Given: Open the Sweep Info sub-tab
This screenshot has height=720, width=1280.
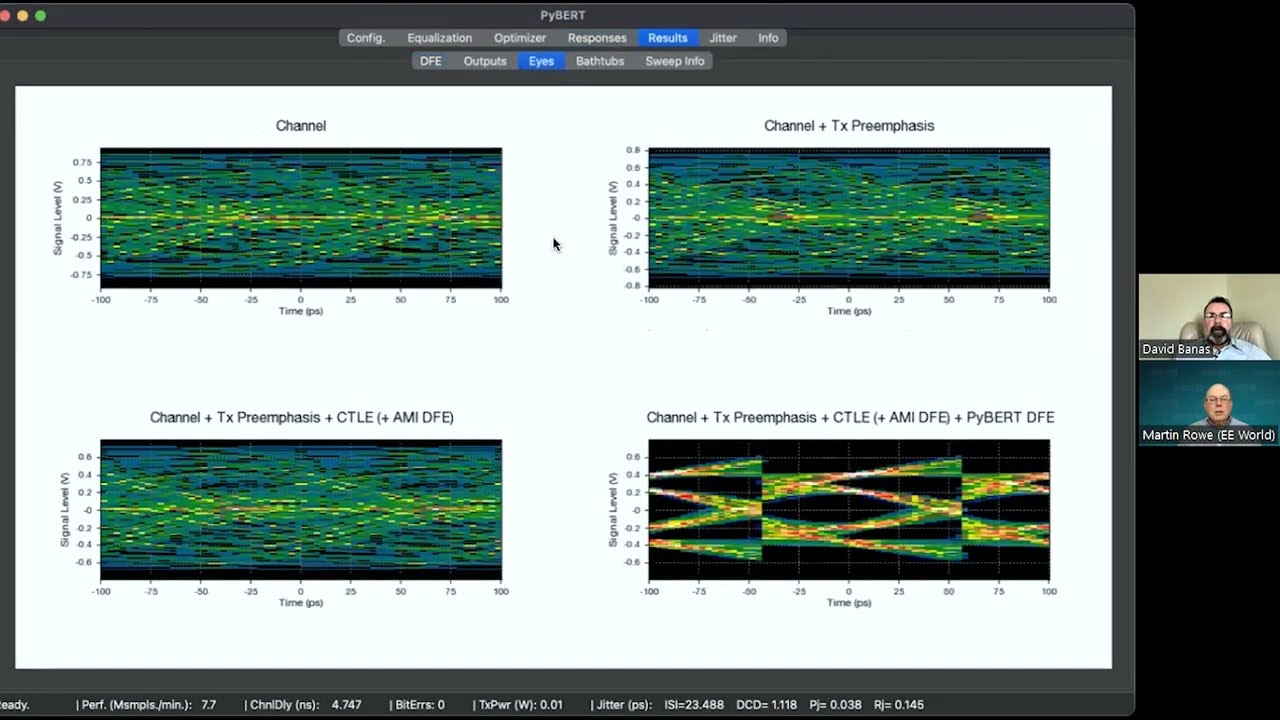Looking at the screenshot, I should [675, 61].
